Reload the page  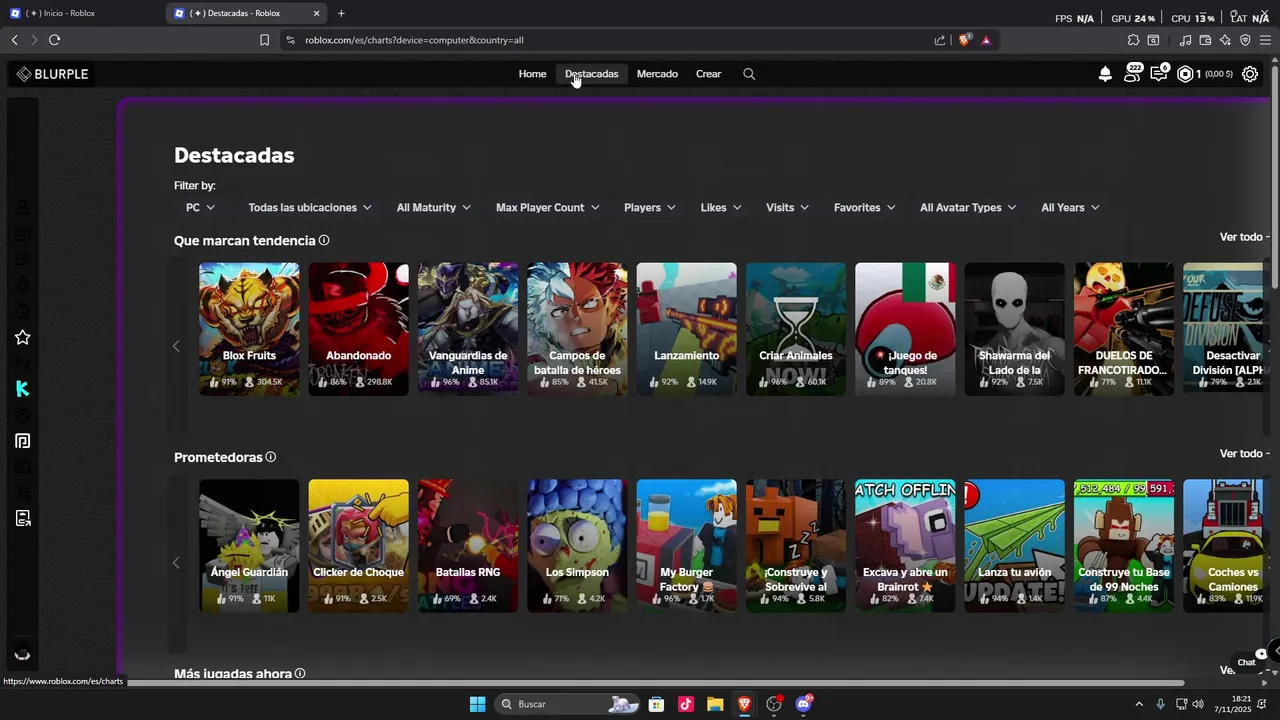point(54,40)
